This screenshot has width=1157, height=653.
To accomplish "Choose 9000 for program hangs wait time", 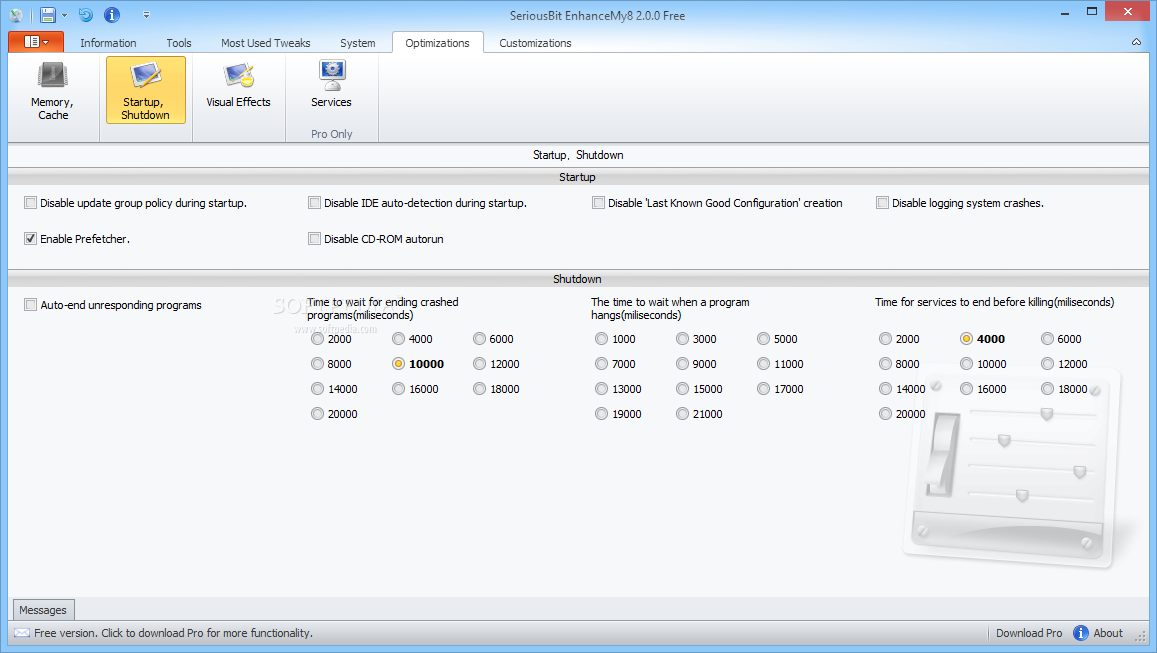I will click(x=683, y=364).
